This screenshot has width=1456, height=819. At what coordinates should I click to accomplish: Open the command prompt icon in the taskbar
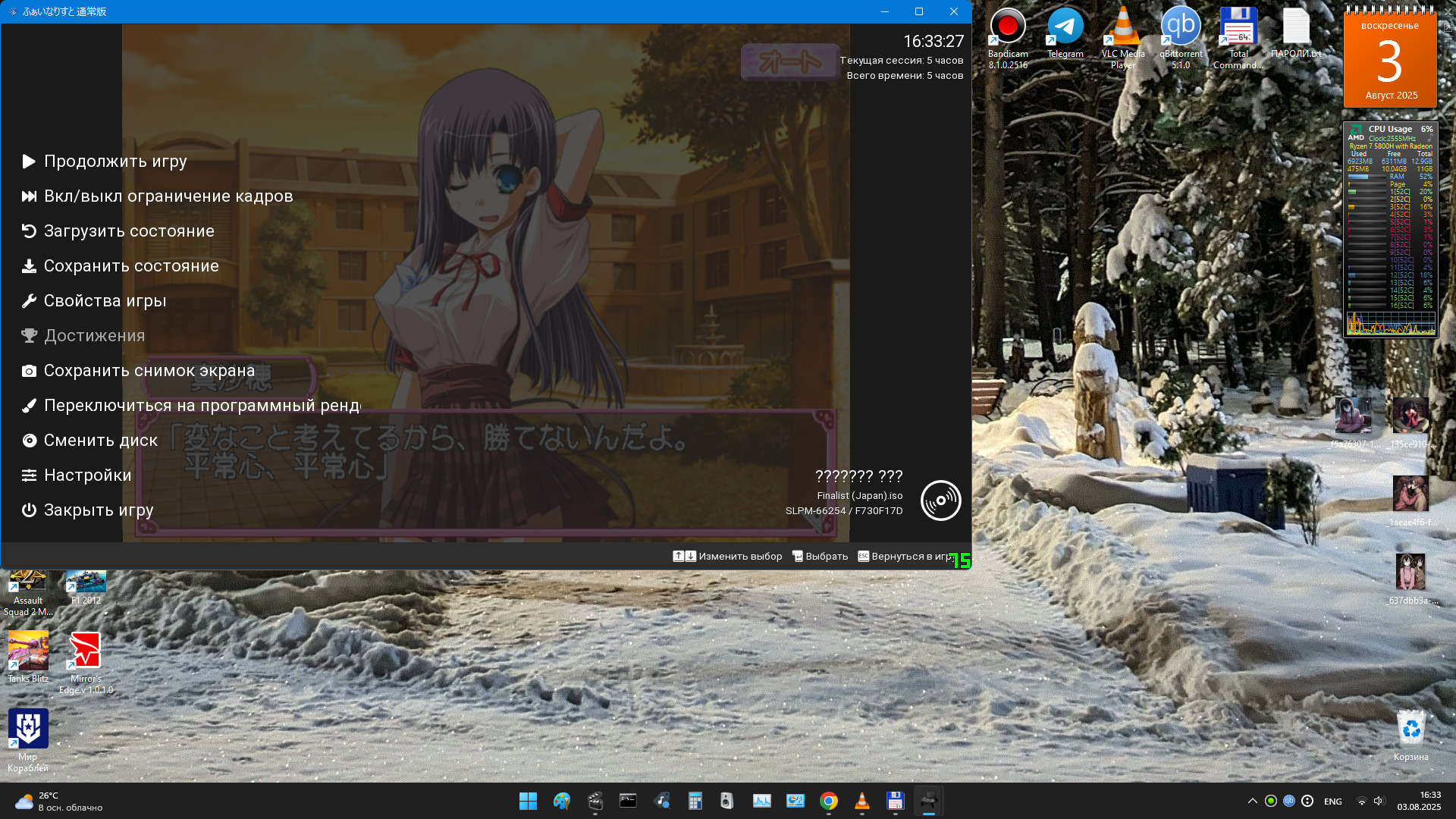tap(628, 801)
